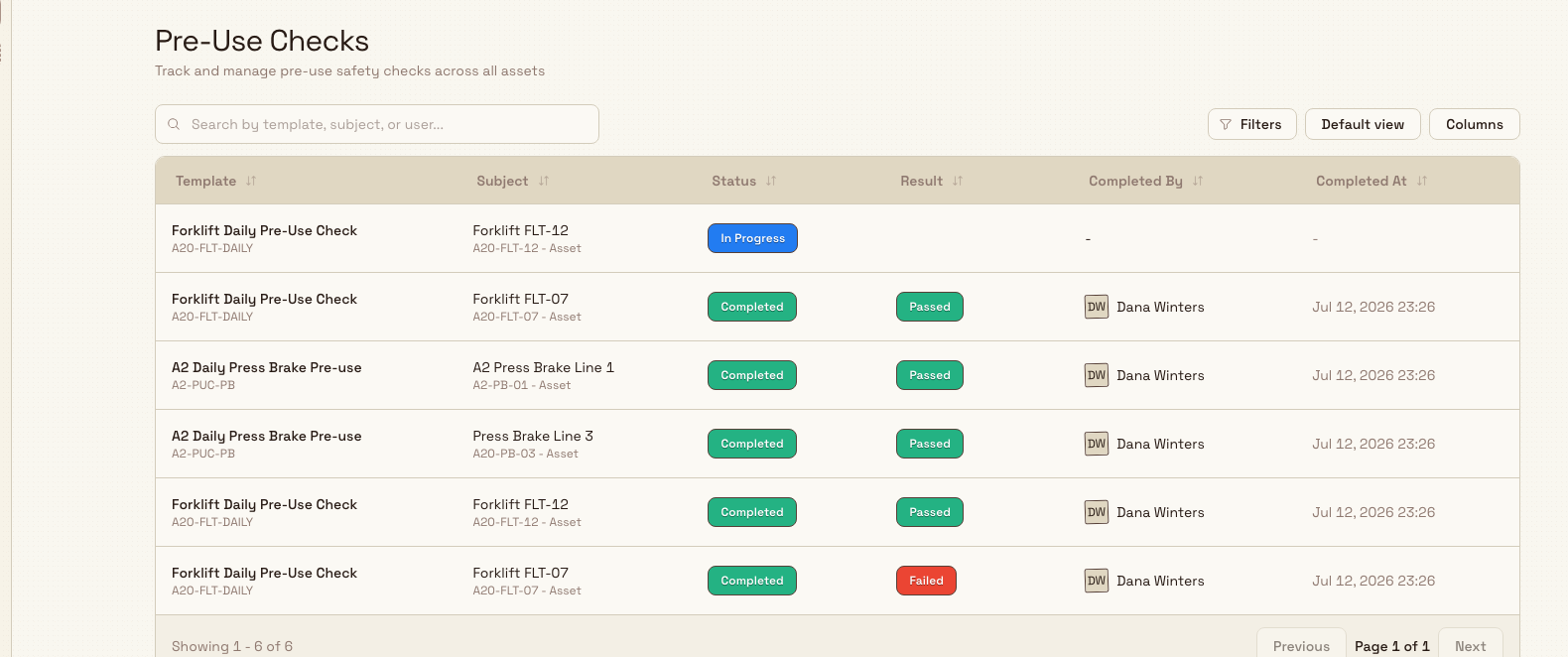Open the Columns chooser
Viewport: 1568px width, 657px height.
coord(1475,124)
